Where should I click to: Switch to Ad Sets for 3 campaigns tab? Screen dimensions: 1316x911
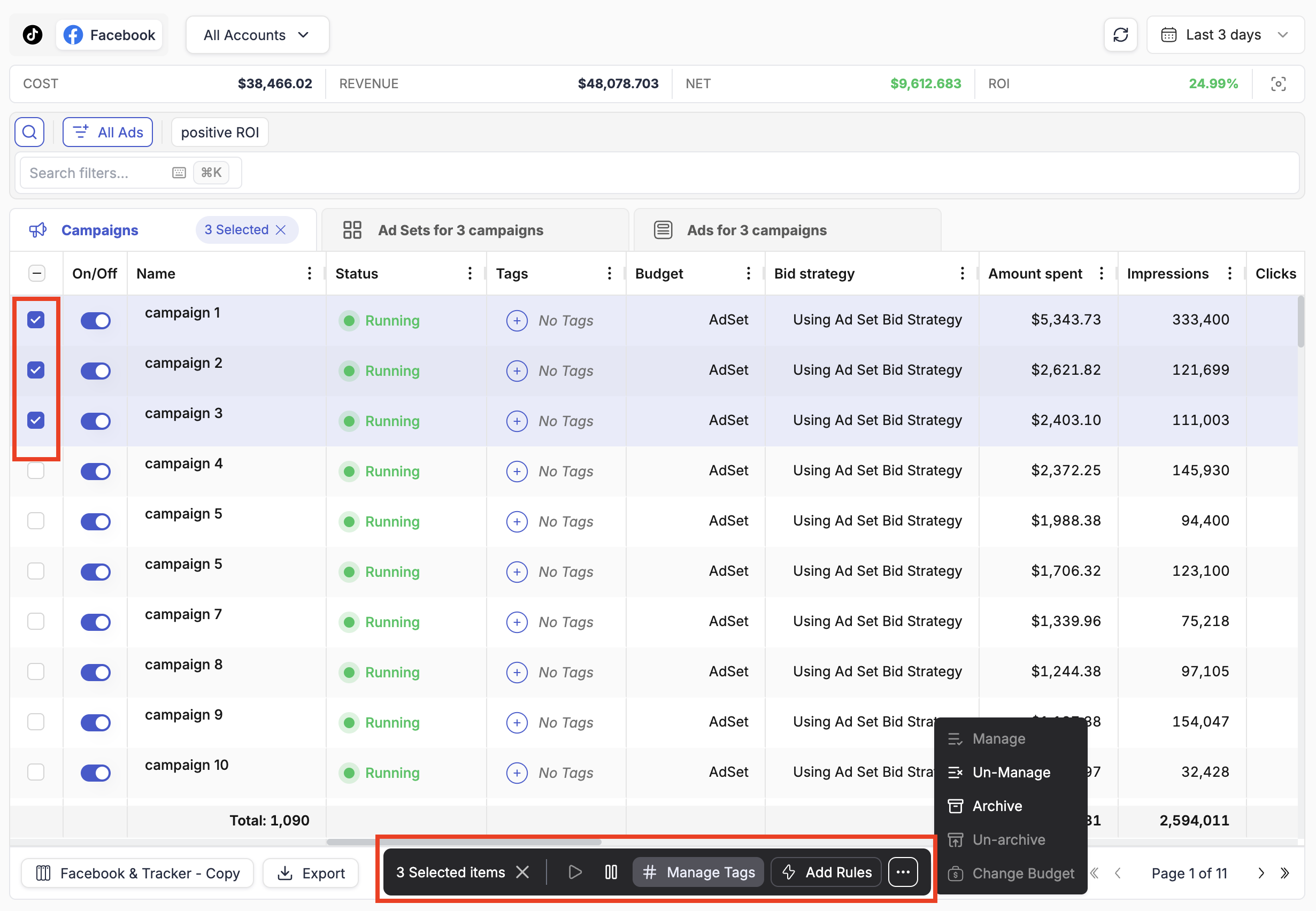point(460,230)
